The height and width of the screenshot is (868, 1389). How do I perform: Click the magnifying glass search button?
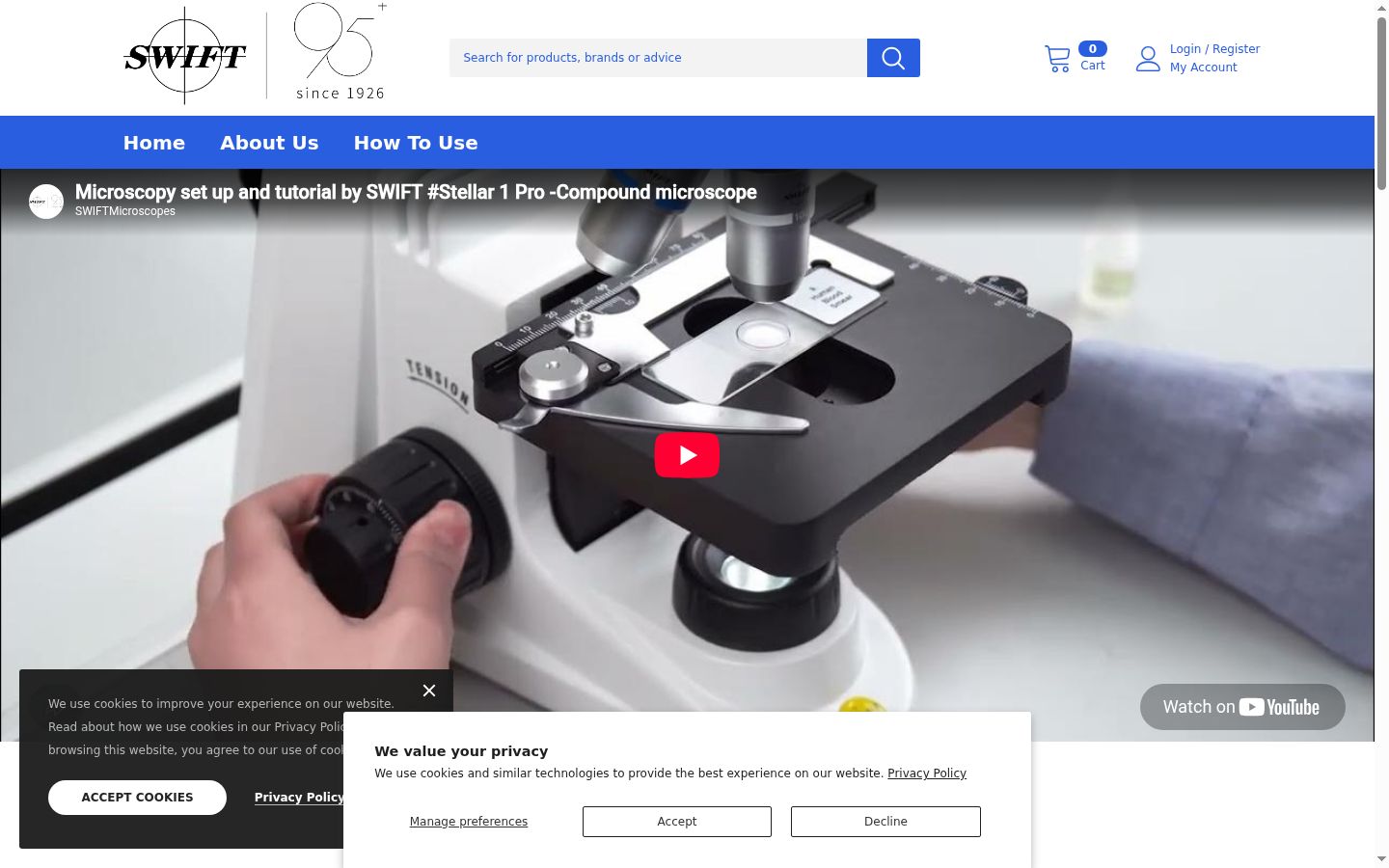893,58
